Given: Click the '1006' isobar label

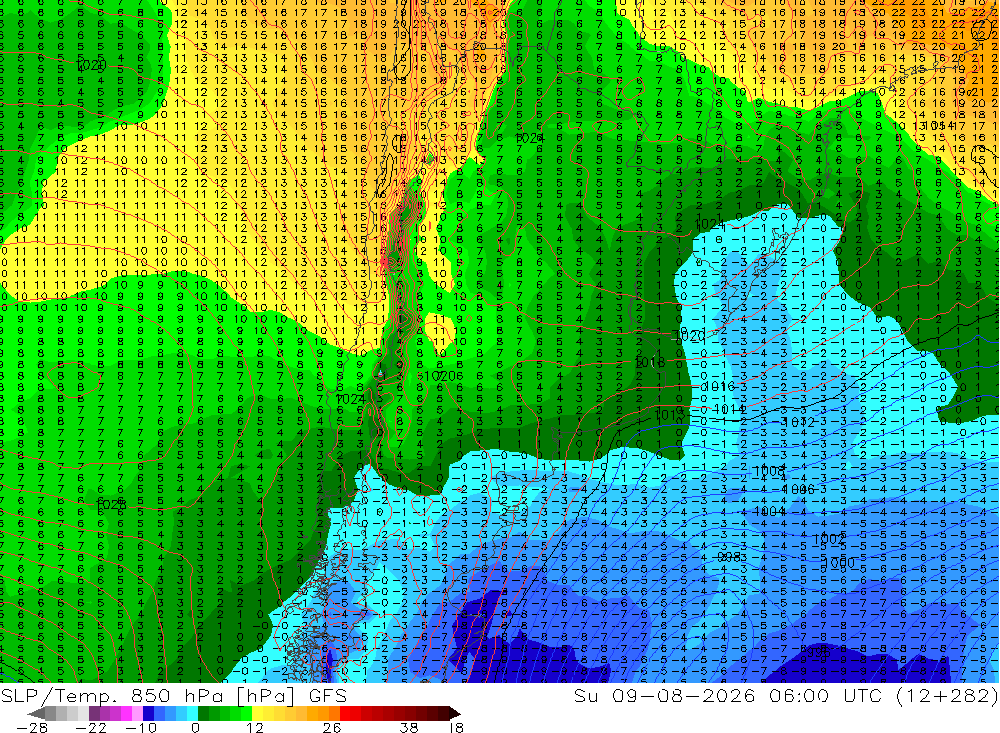Looking at the screenshot, I should point(799,489).
